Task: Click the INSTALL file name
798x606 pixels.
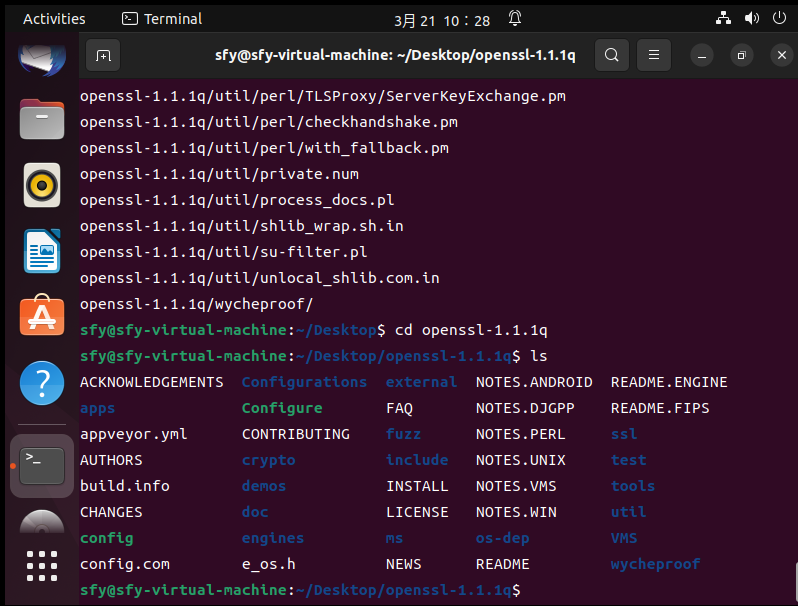Action: click(x=417, y=486)
